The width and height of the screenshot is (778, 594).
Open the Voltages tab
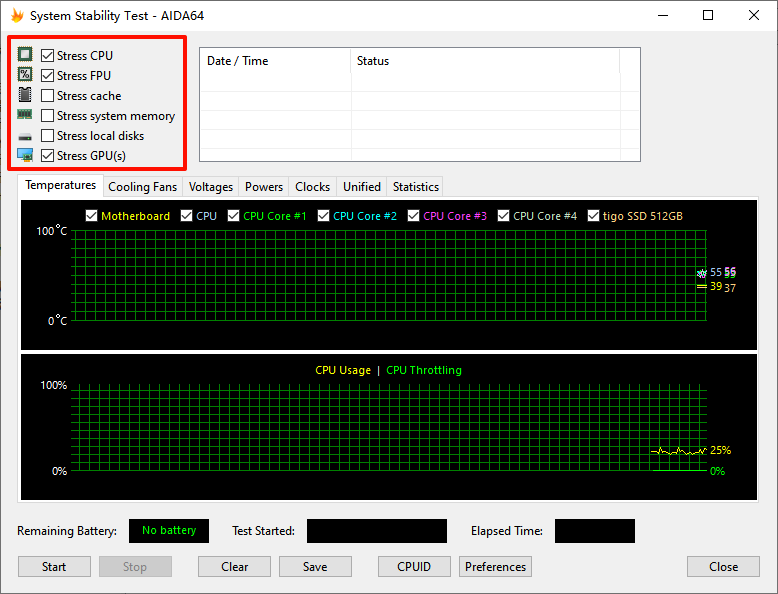pos(210,187)
